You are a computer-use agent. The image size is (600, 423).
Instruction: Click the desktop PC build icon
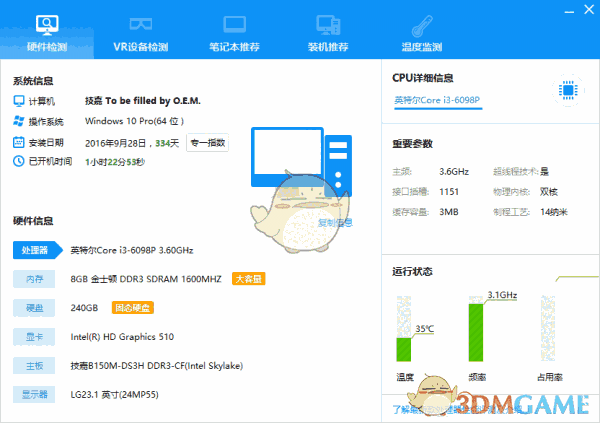(328, 25)
